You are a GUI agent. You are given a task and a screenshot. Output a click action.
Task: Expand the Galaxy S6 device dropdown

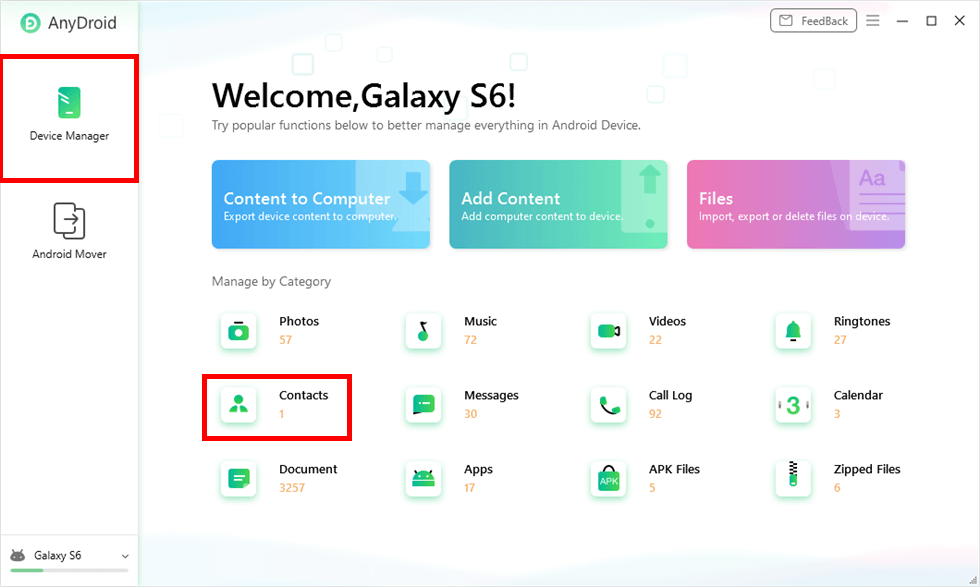125,556
